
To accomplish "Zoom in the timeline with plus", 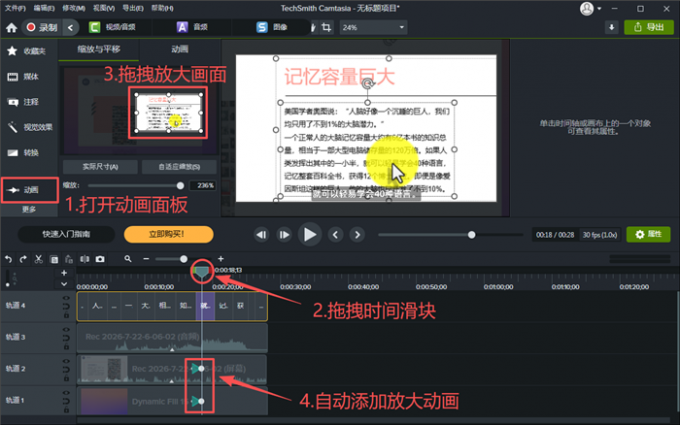I will click(221, 259).
